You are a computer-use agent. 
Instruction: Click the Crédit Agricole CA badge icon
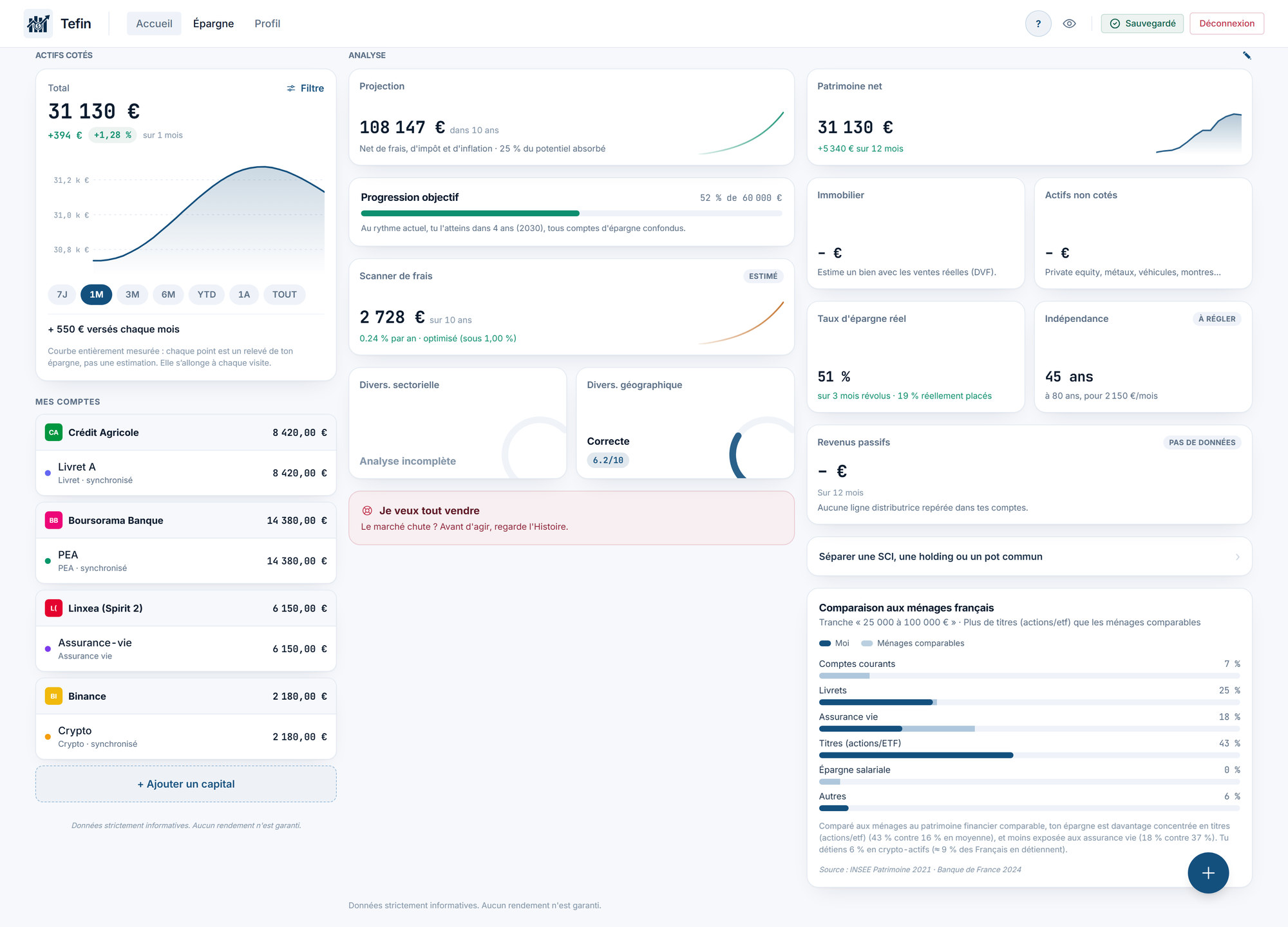[x=53, y=433]
